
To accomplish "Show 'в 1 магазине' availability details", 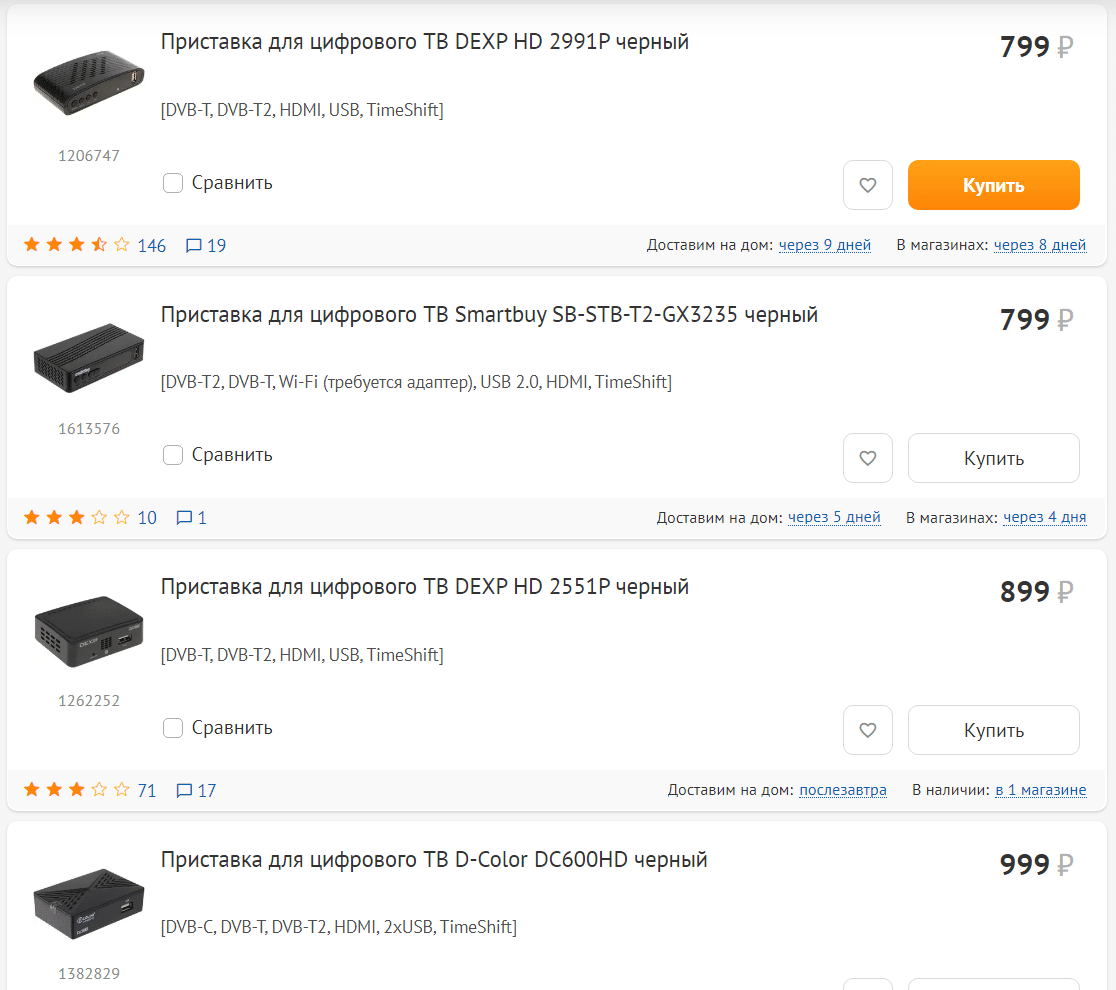I will (1040, 790).
